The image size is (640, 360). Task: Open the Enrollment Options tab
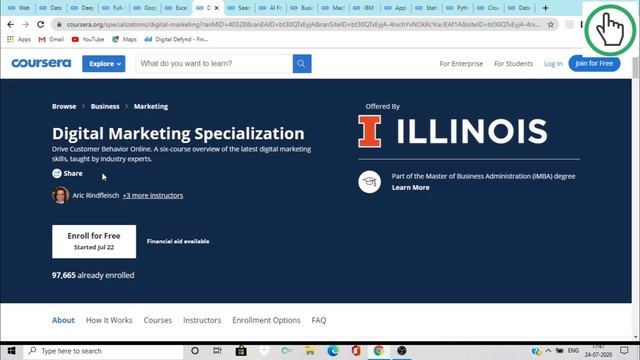pyautogui.click(x=266, y=320)
